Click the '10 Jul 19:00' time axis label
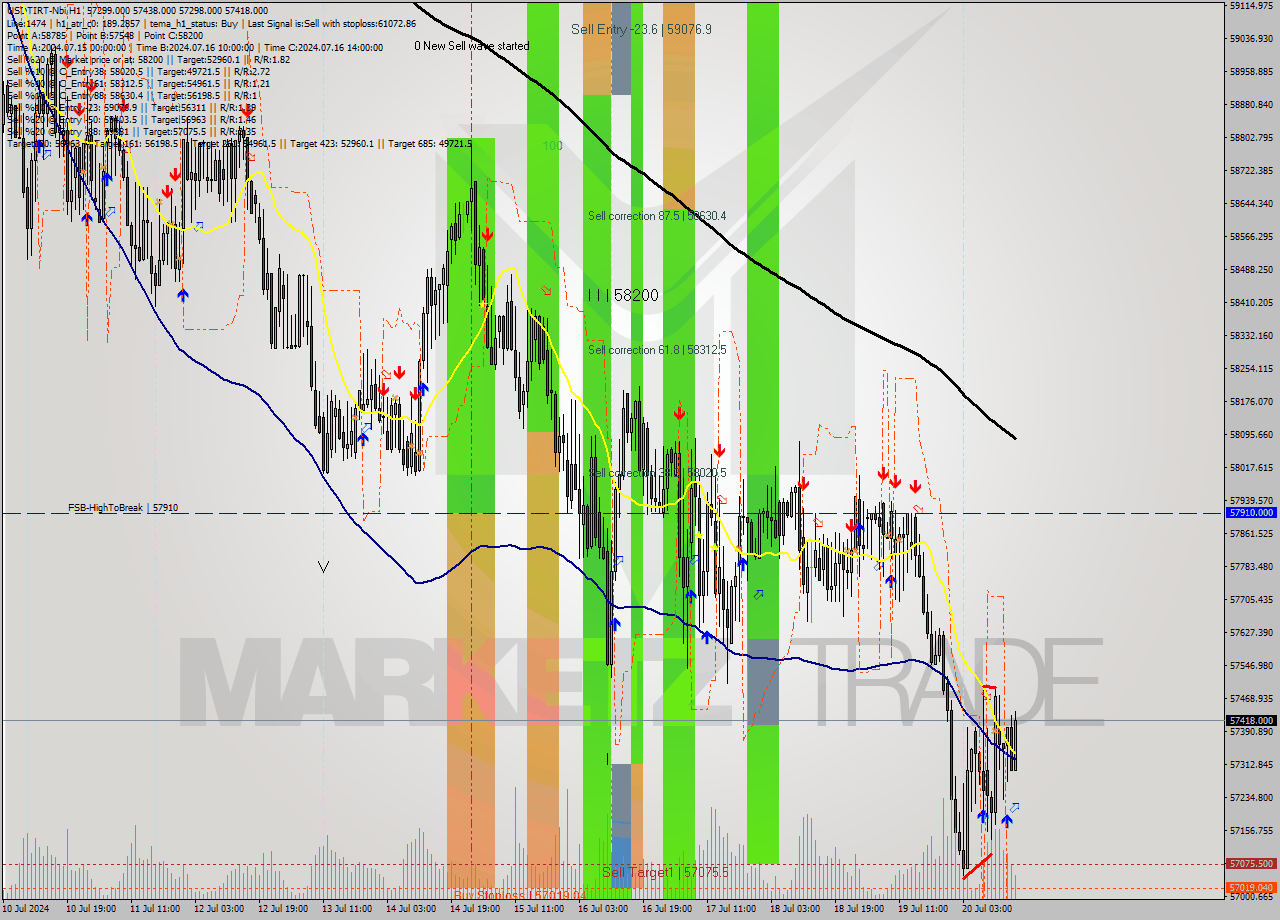The image size is (1280, 920). pyautogui.click(x=91, y=909)
